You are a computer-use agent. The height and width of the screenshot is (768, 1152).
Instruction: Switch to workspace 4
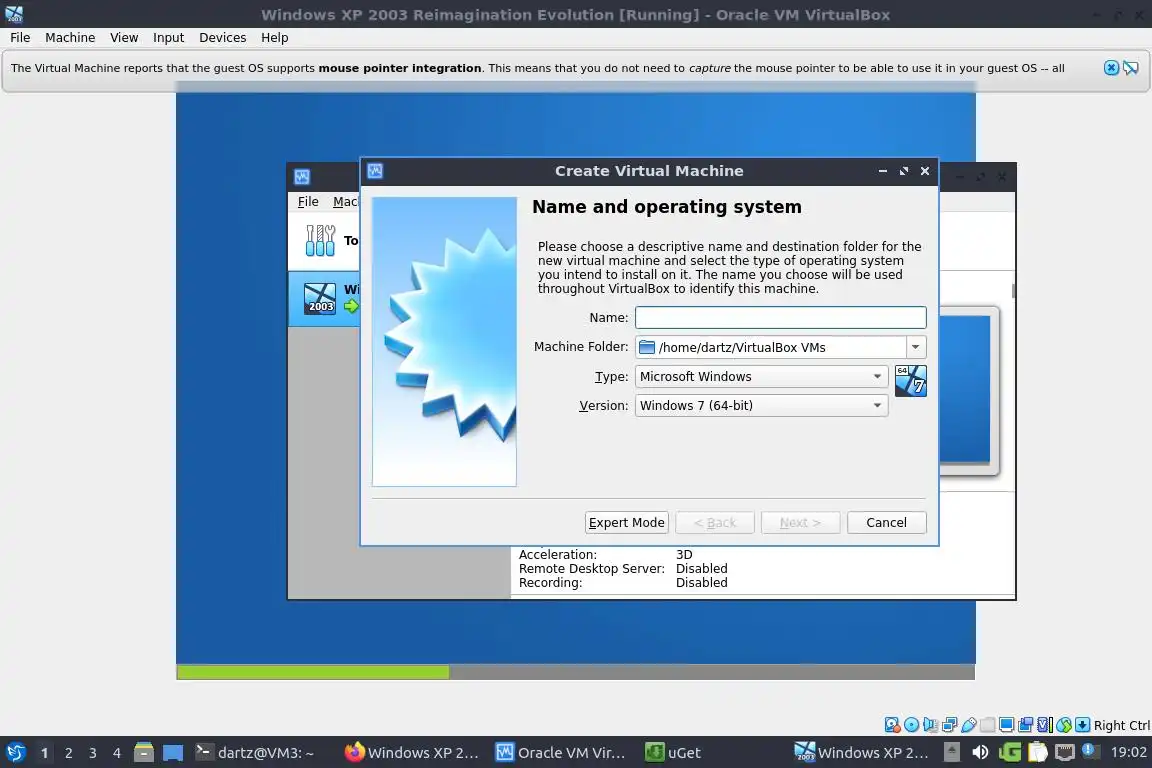[117, 753]
